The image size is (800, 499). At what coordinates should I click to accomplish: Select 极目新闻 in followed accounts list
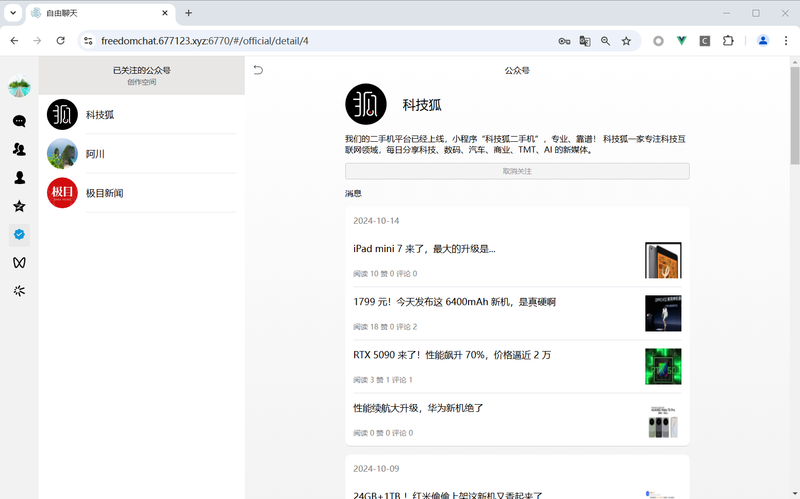click(x=142, y=193)
